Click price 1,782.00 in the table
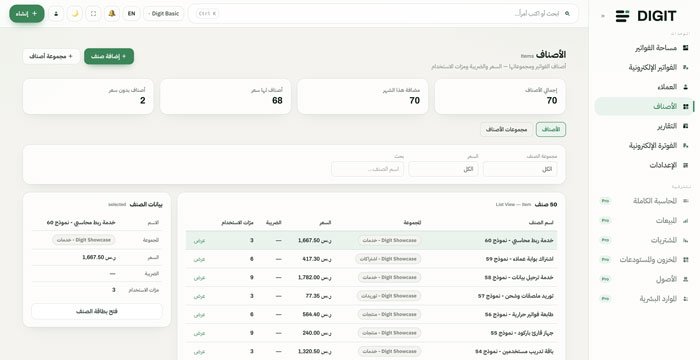This screenshot has height=360, width=700. (x=315, y=277)
